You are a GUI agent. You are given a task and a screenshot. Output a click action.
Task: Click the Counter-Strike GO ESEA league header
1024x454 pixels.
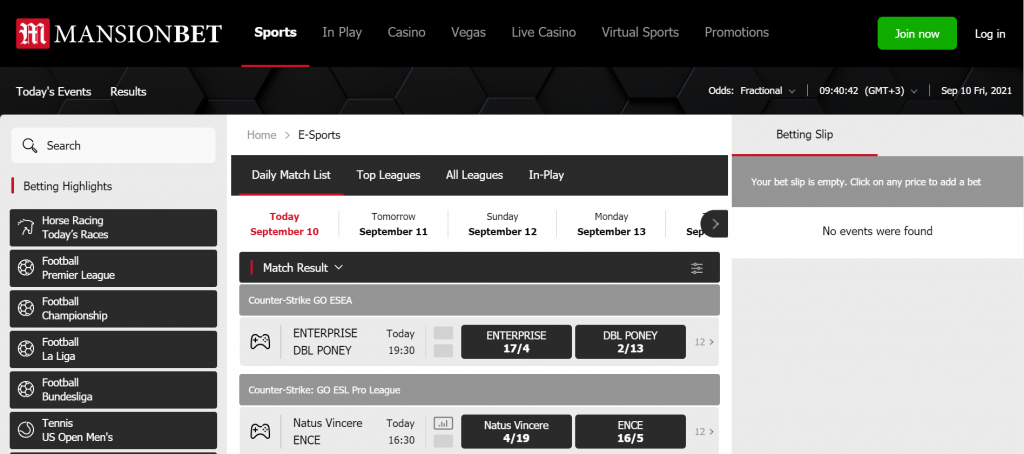tap(479, 300)
